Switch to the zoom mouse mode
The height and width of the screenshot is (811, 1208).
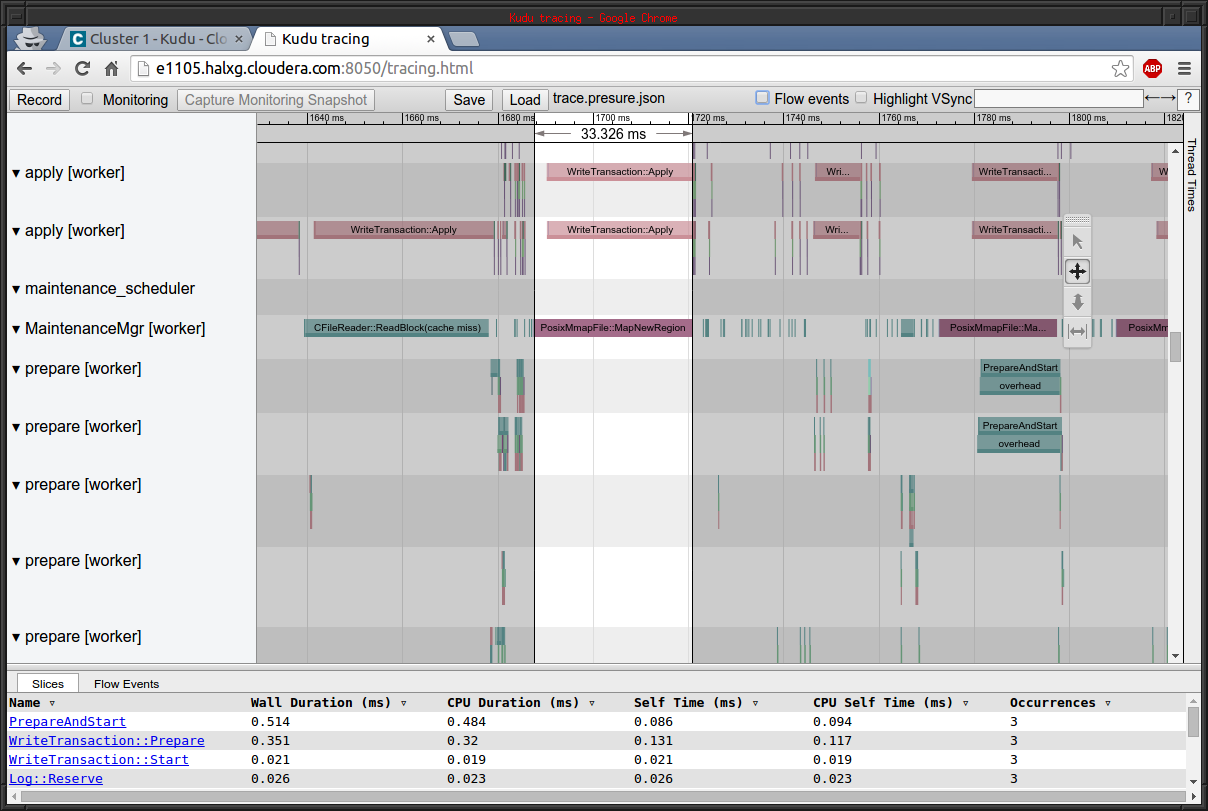click(x=1077, y=301)
